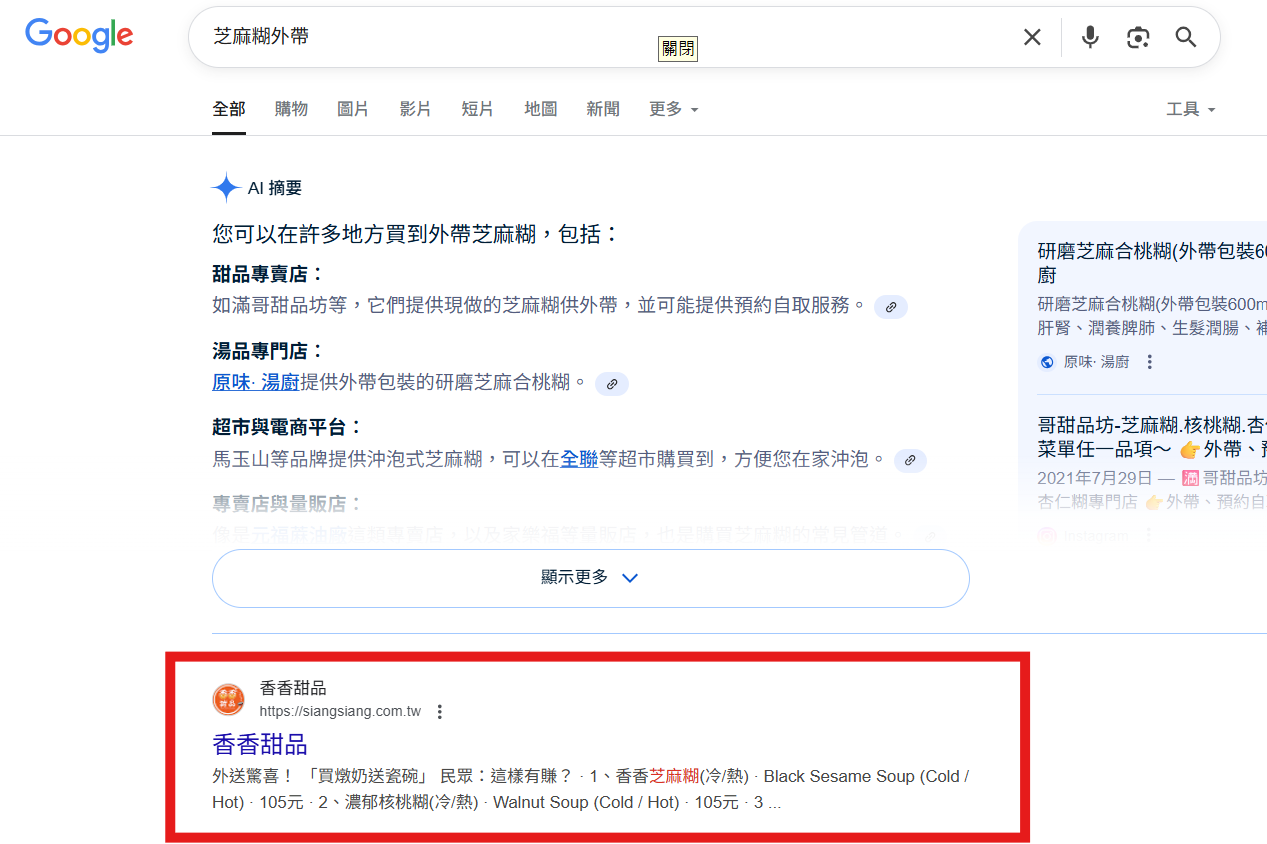Click the Google logo
Image resolution: width=1267 pixels, height=844 pixels.
(x=79, y=36)
